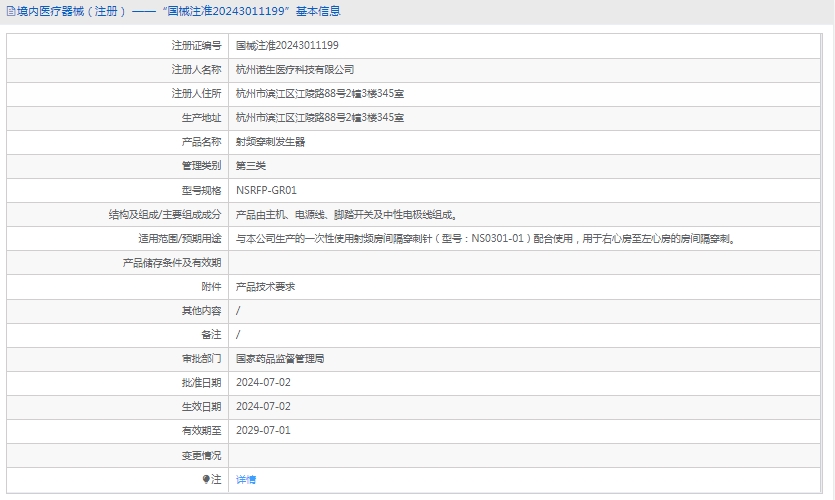Click the 产品技术要求 attachment value
835x500 pixels.
pos(265,287)
